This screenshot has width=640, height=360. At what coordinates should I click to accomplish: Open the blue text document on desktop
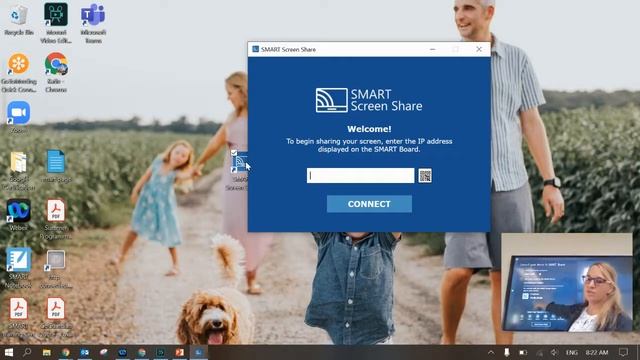(56, 166)
